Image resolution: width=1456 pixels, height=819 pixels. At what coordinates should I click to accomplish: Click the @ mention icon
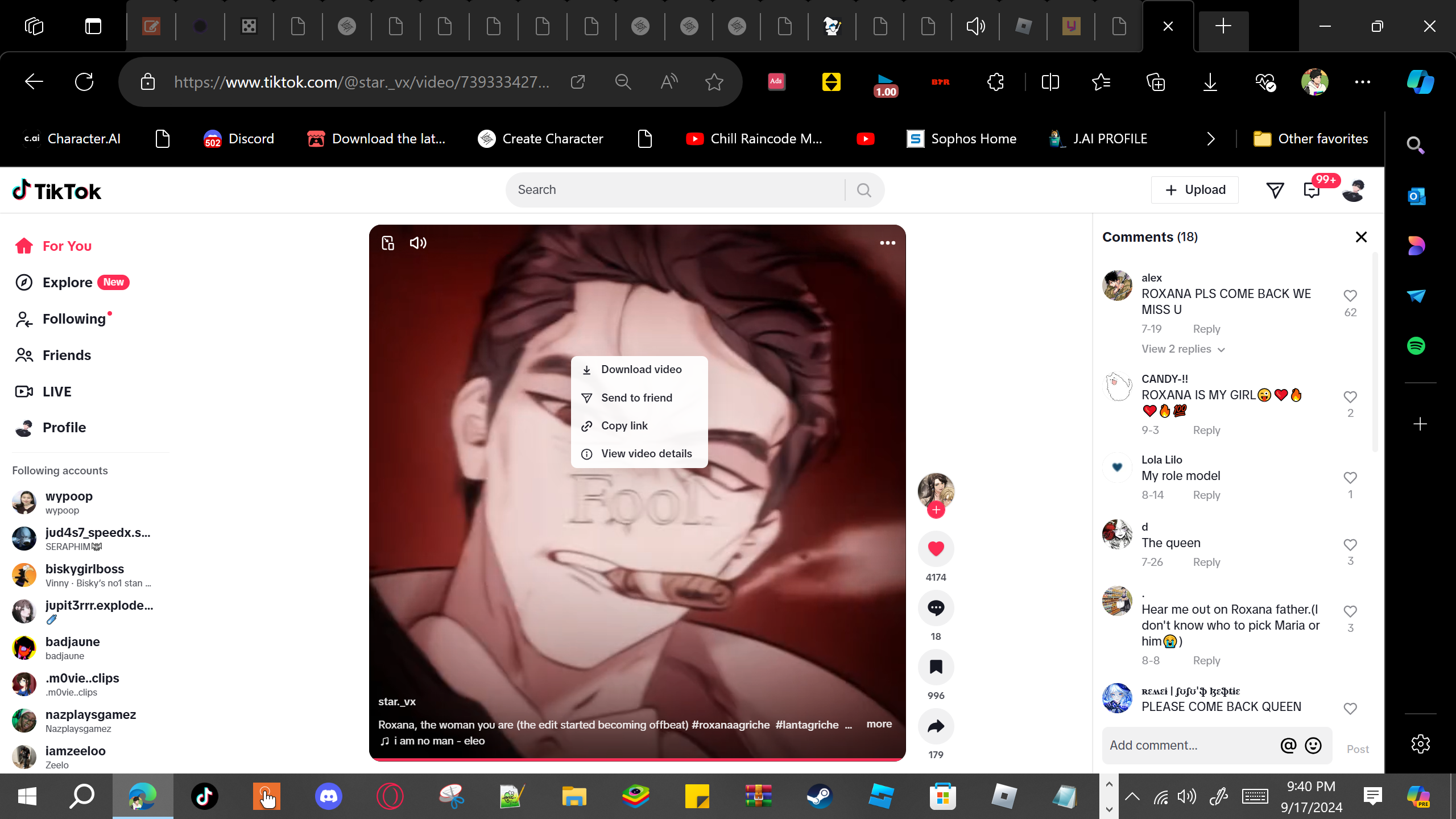1288,745
